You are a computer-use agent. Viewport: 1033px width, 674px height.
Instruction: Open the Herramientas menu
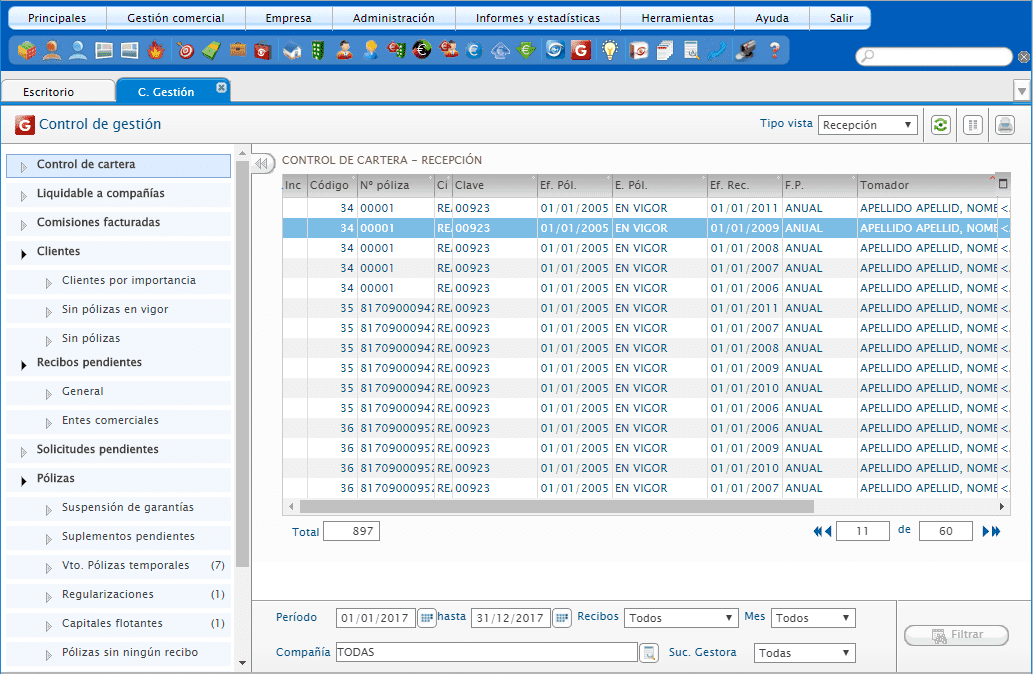tap(677, 18)
